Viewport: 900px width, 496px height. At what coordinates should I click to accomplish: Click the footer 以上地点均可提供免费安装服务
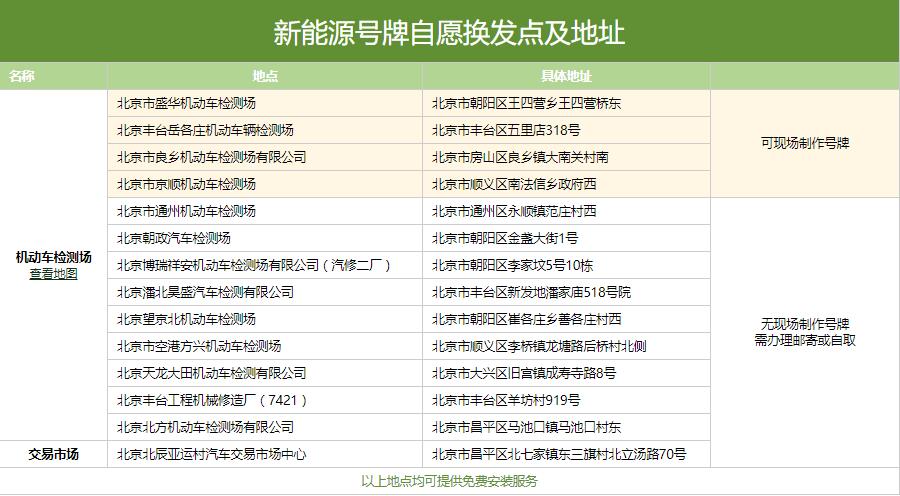(x=449, y=481)
